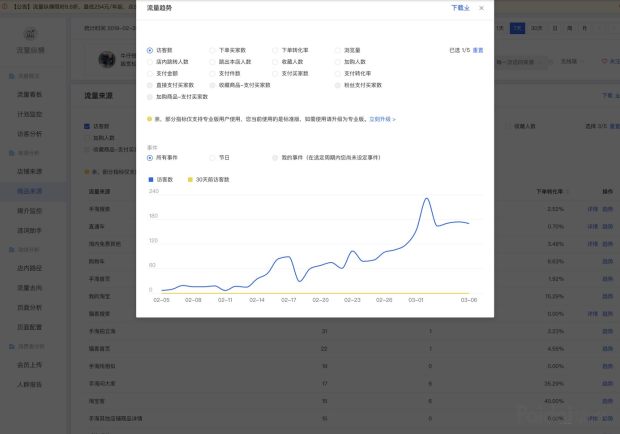
Task: Select the 支付转化率 metric radio
Action: 337,74
